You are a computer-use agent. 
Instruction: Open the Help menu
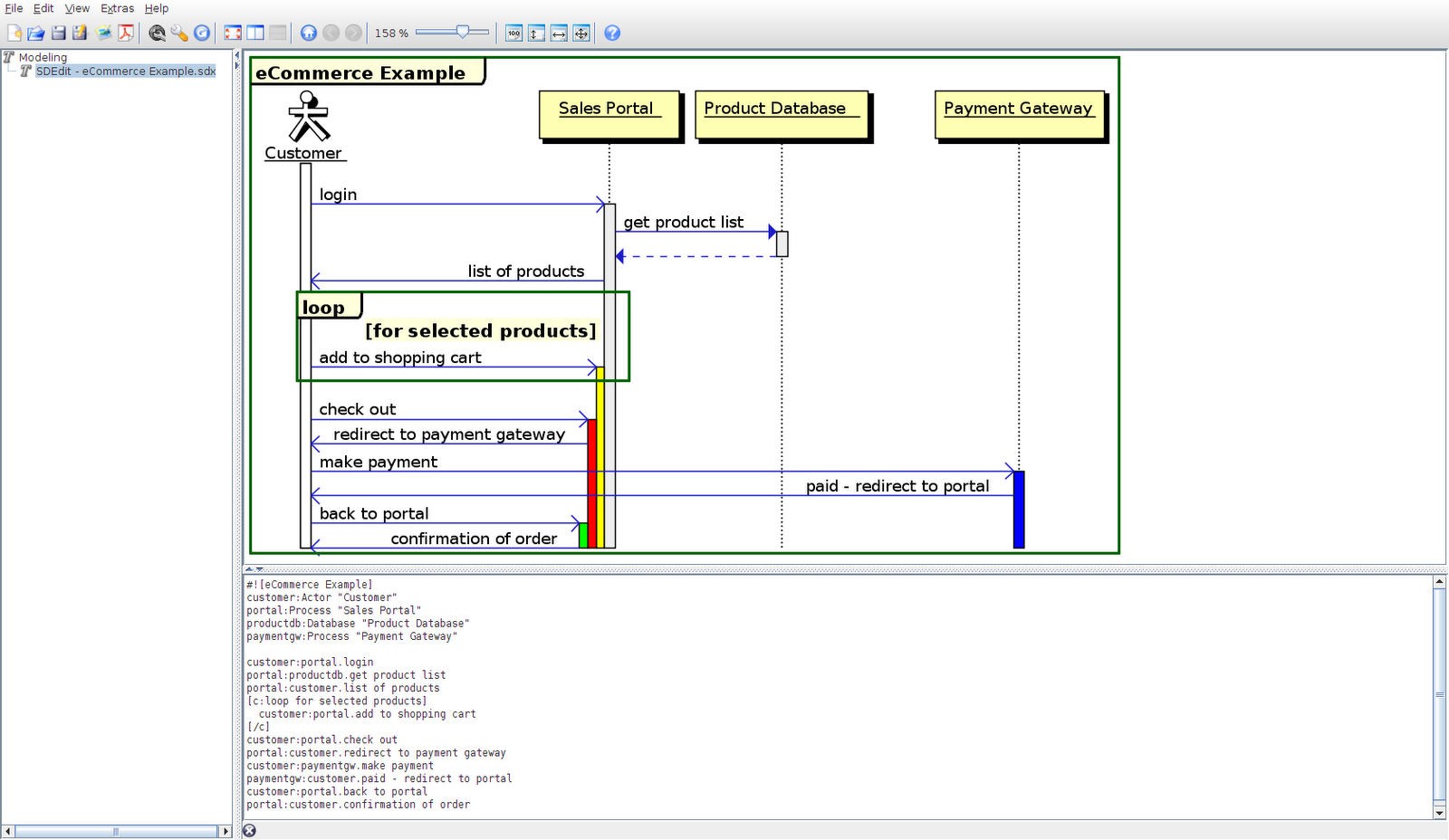click(x=157, y=8)
